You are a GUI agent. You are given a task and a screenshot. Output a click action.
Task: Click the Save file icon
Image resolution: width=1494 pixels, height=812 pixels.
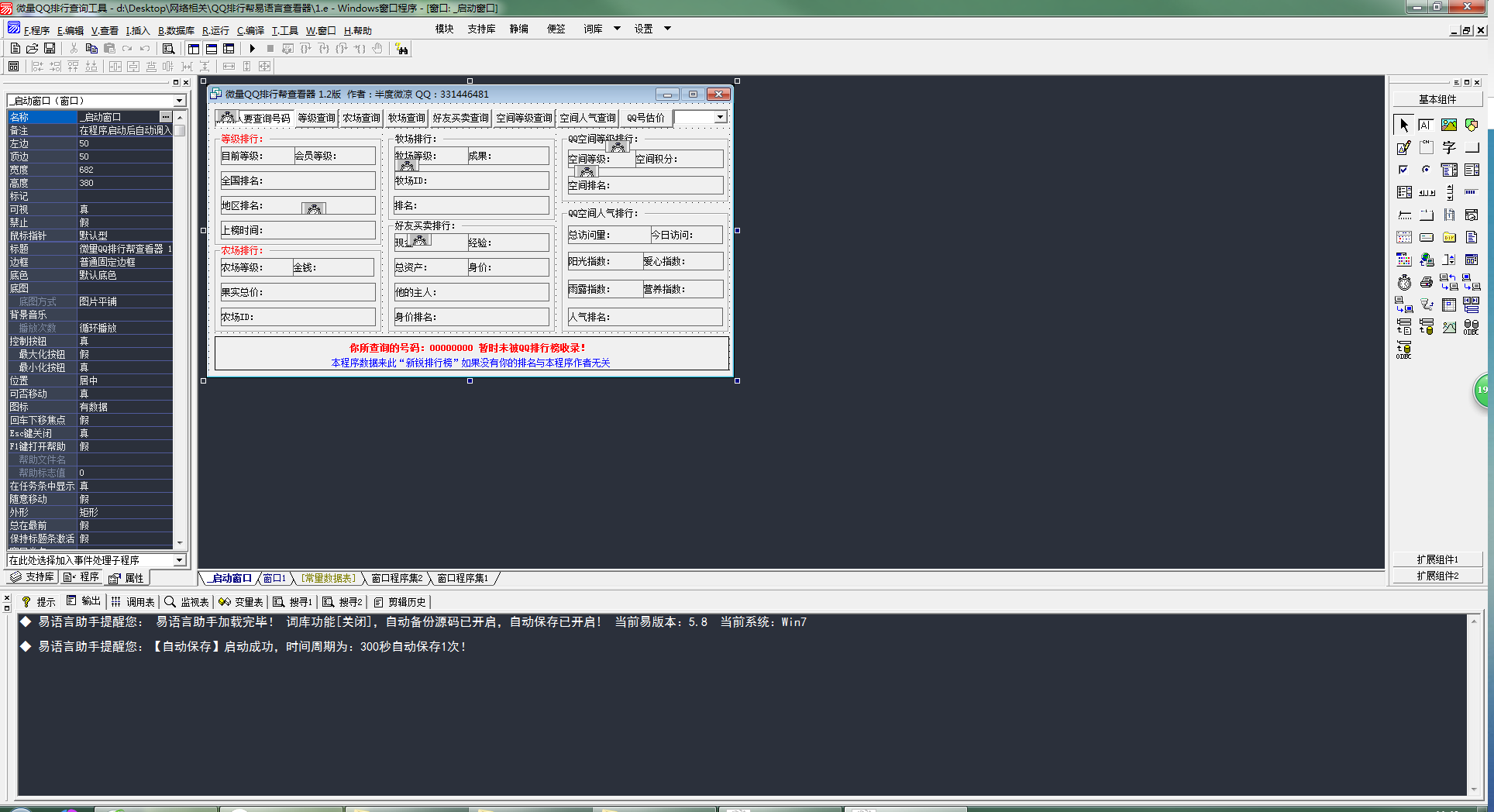50,49
